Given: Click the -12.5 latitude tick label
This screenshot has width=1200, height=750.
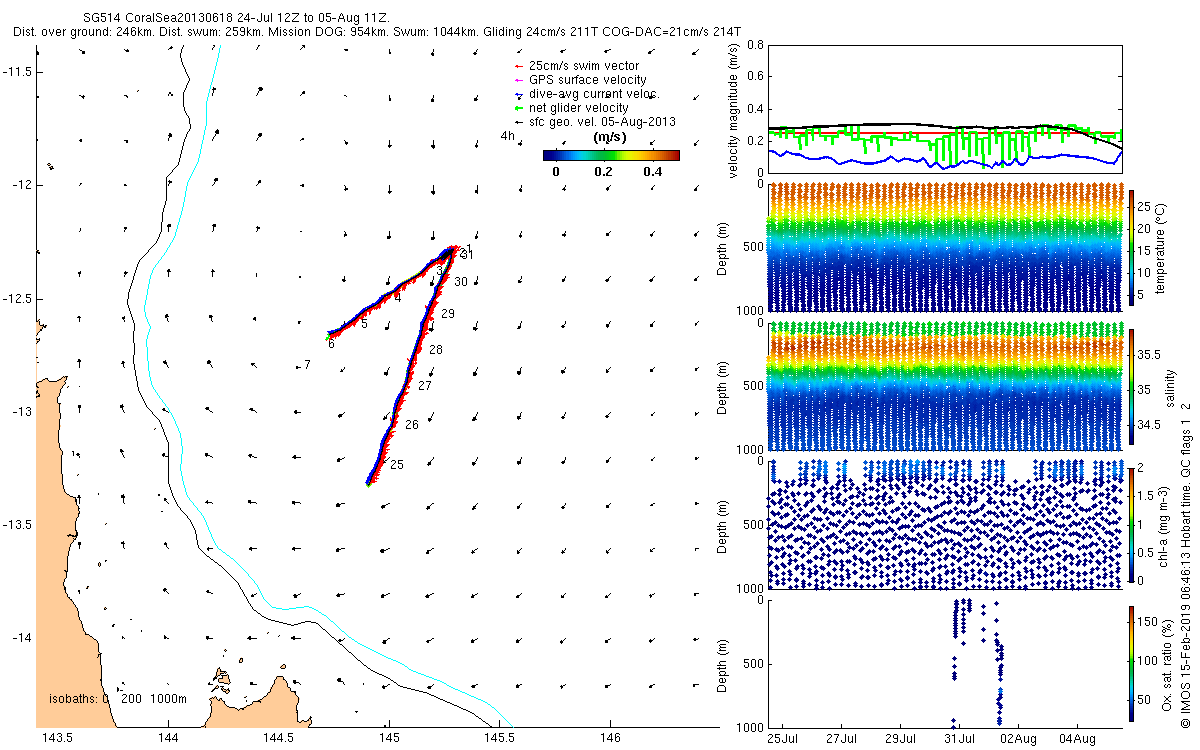Looking at the screenshot, I should coord(20,299).
